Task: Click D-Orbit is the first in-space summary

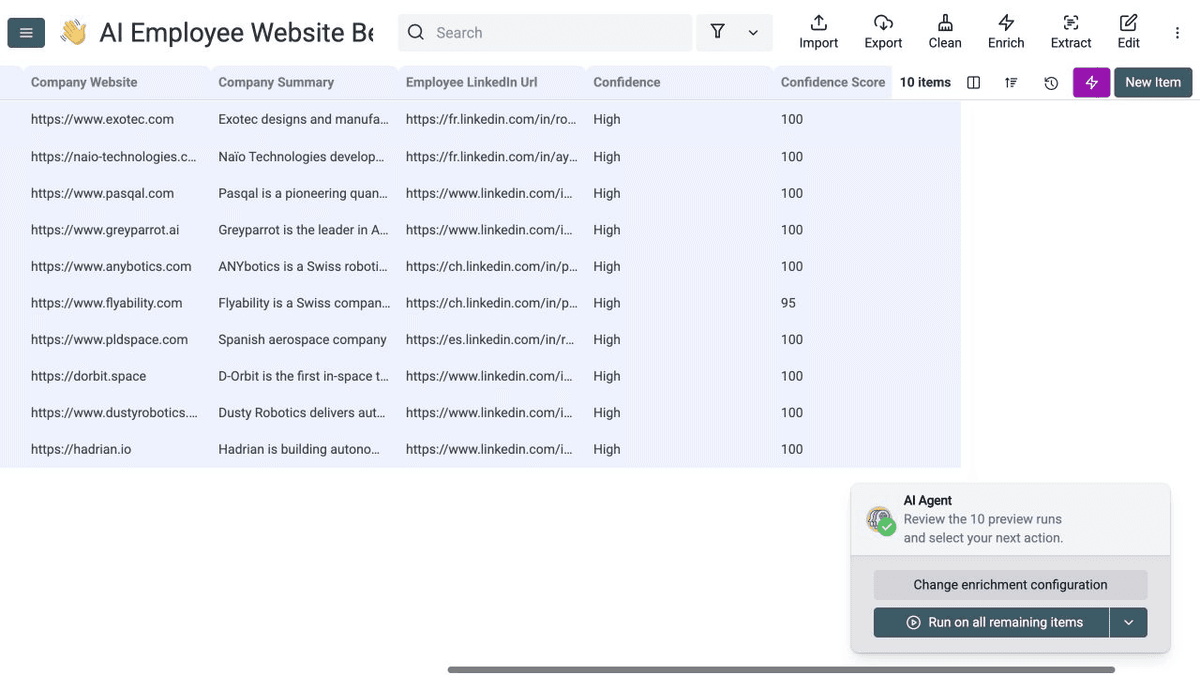Action: [x=303, y=376]
